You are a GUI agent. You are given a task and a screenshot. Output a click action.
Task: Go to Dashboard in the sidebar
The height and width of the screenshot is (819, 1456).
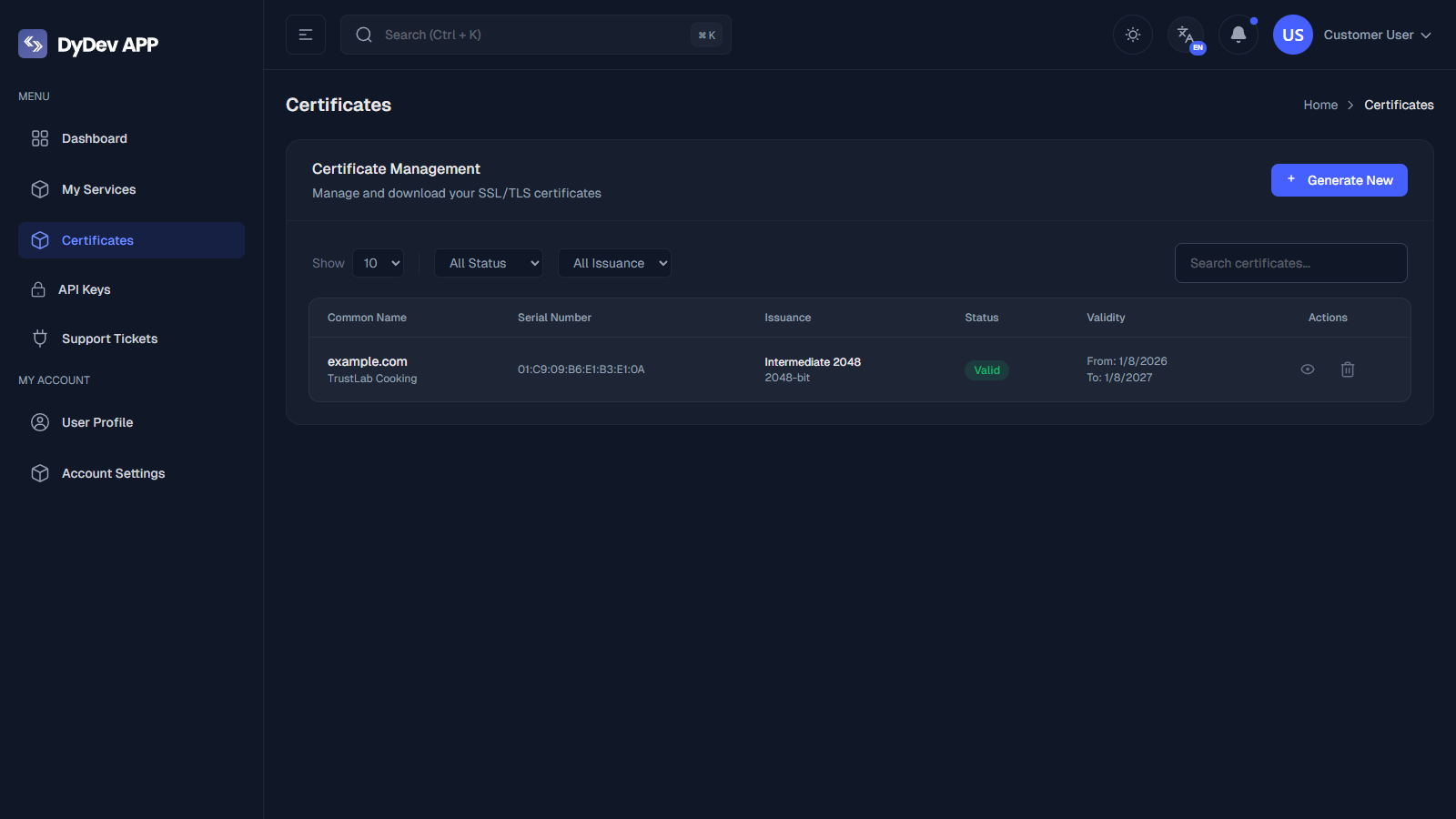[x=95, y=138]
